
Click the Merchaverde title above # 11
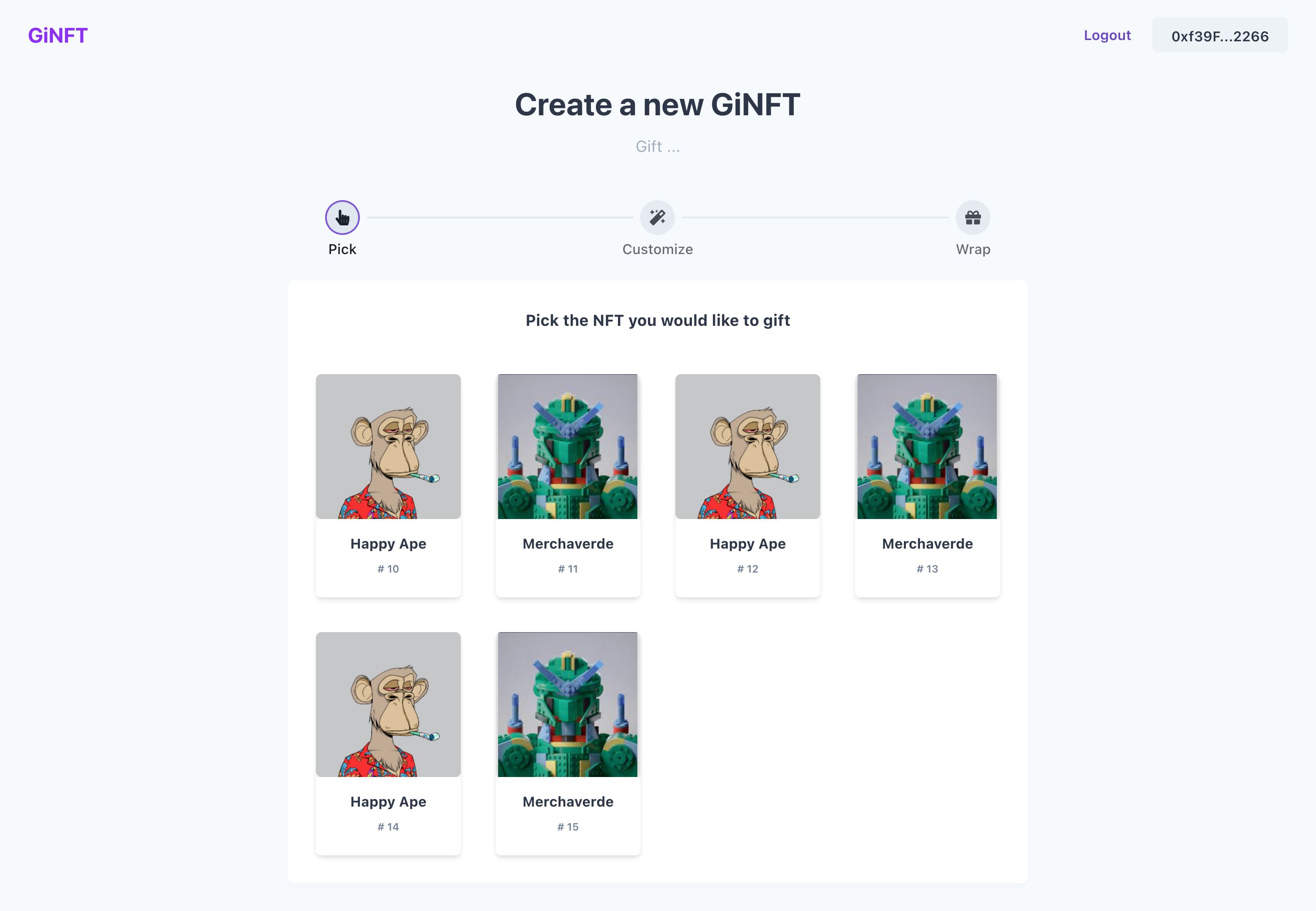pos(567,544)
